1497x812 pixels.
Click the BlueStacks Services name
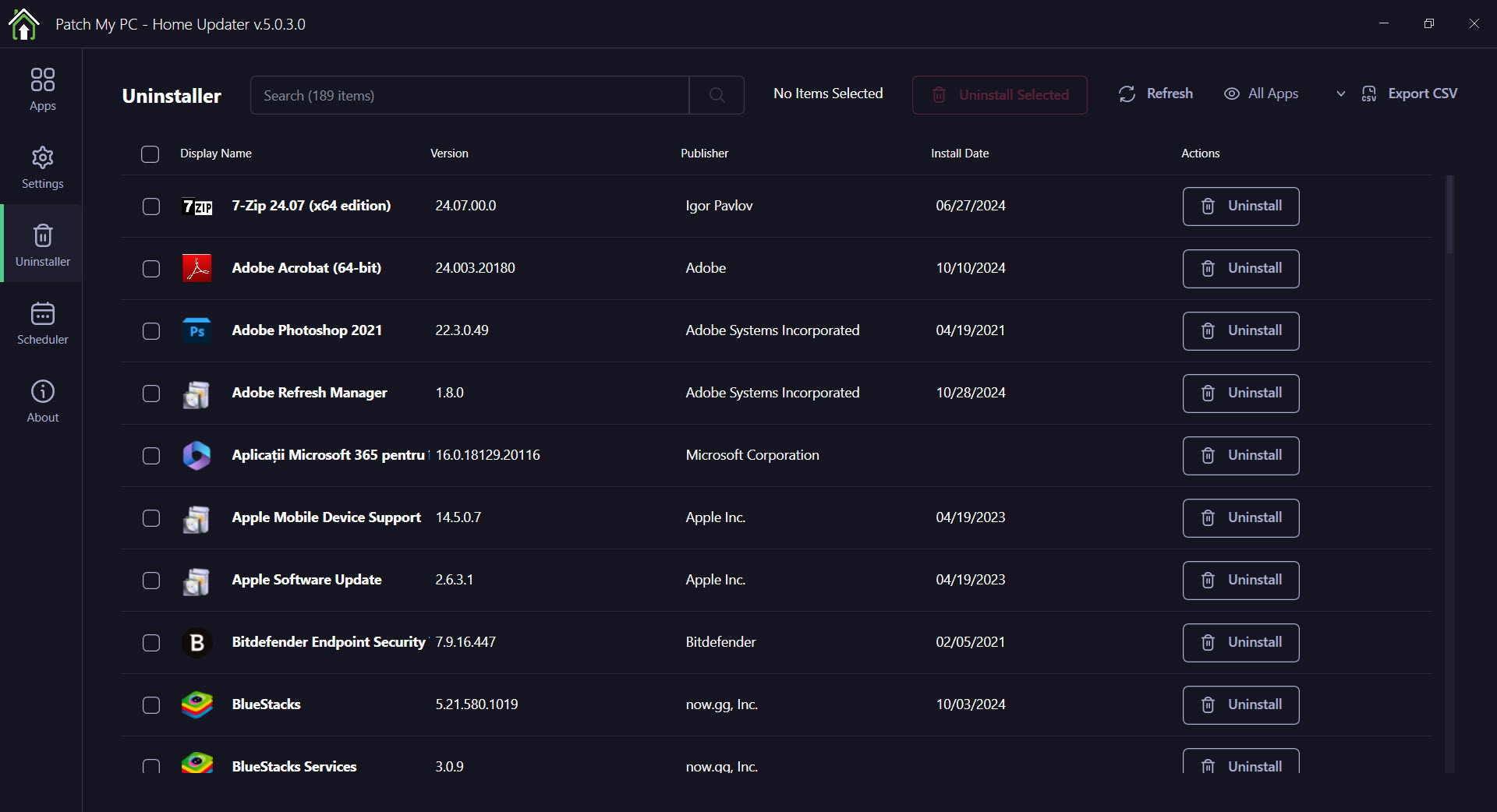point(294,766)
